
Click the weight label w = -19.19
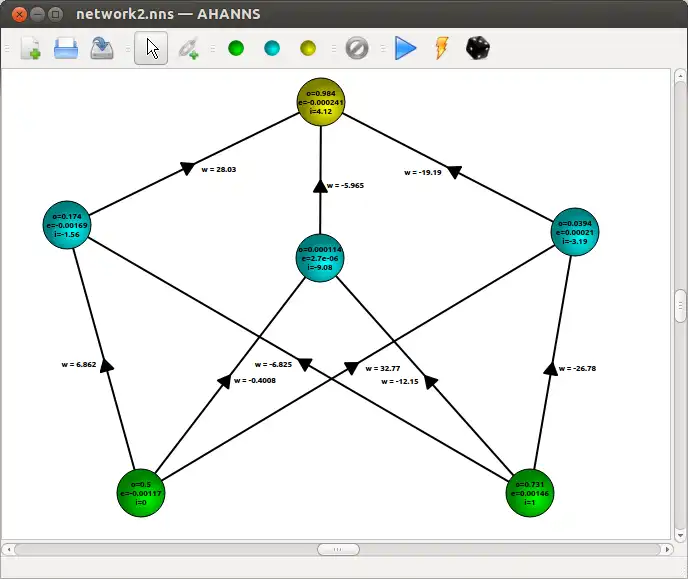(x=423, y=172)
